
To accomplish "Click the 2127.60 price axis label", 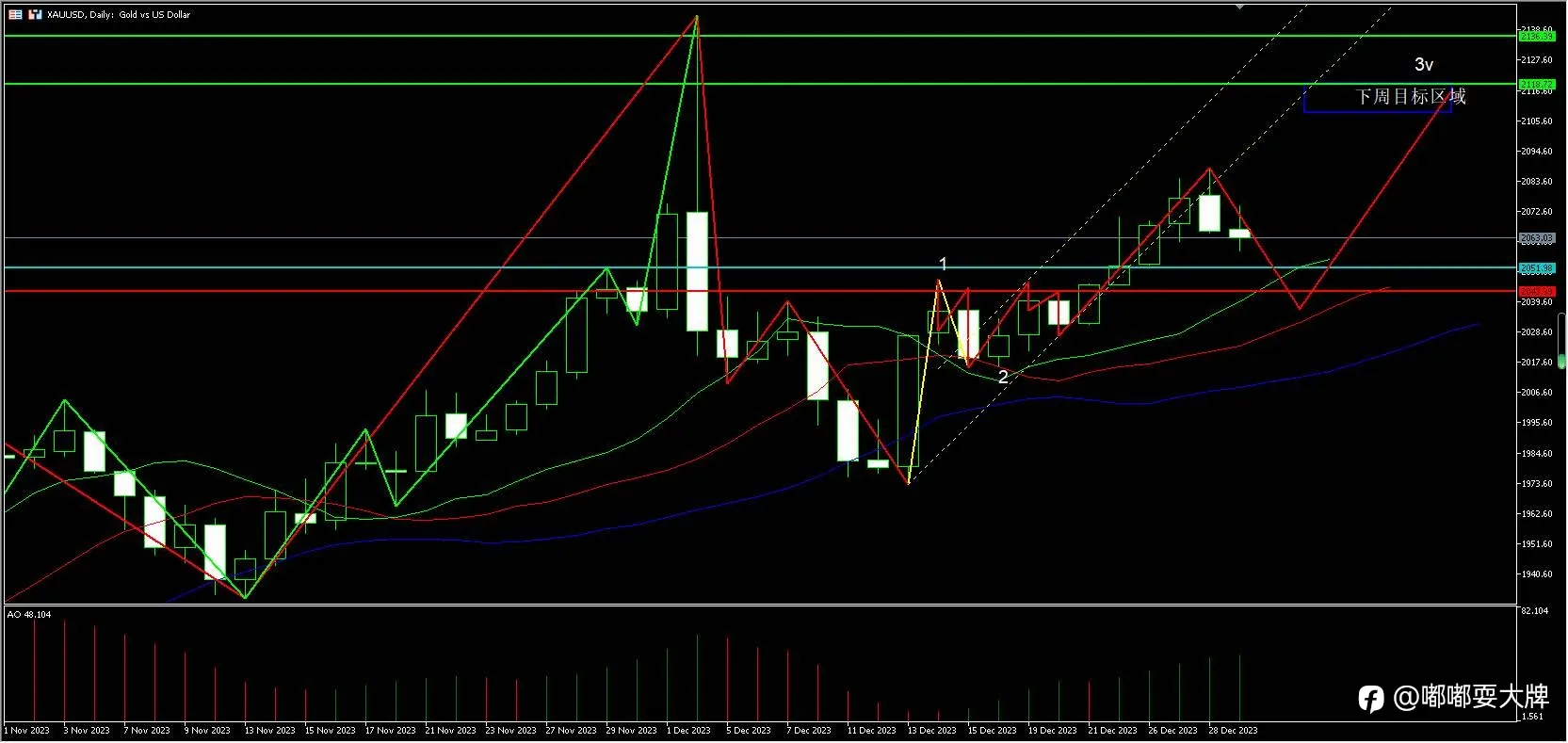I will [x=1536, y=60].
